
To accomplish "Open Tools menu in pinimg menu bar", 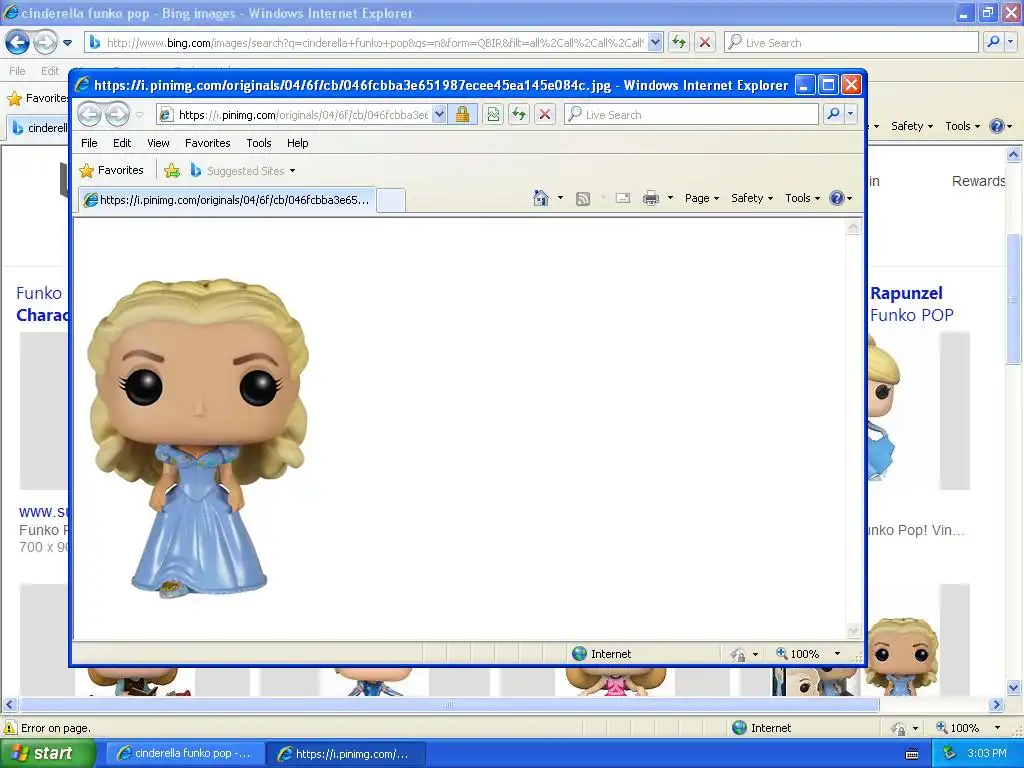I will 259,143.
